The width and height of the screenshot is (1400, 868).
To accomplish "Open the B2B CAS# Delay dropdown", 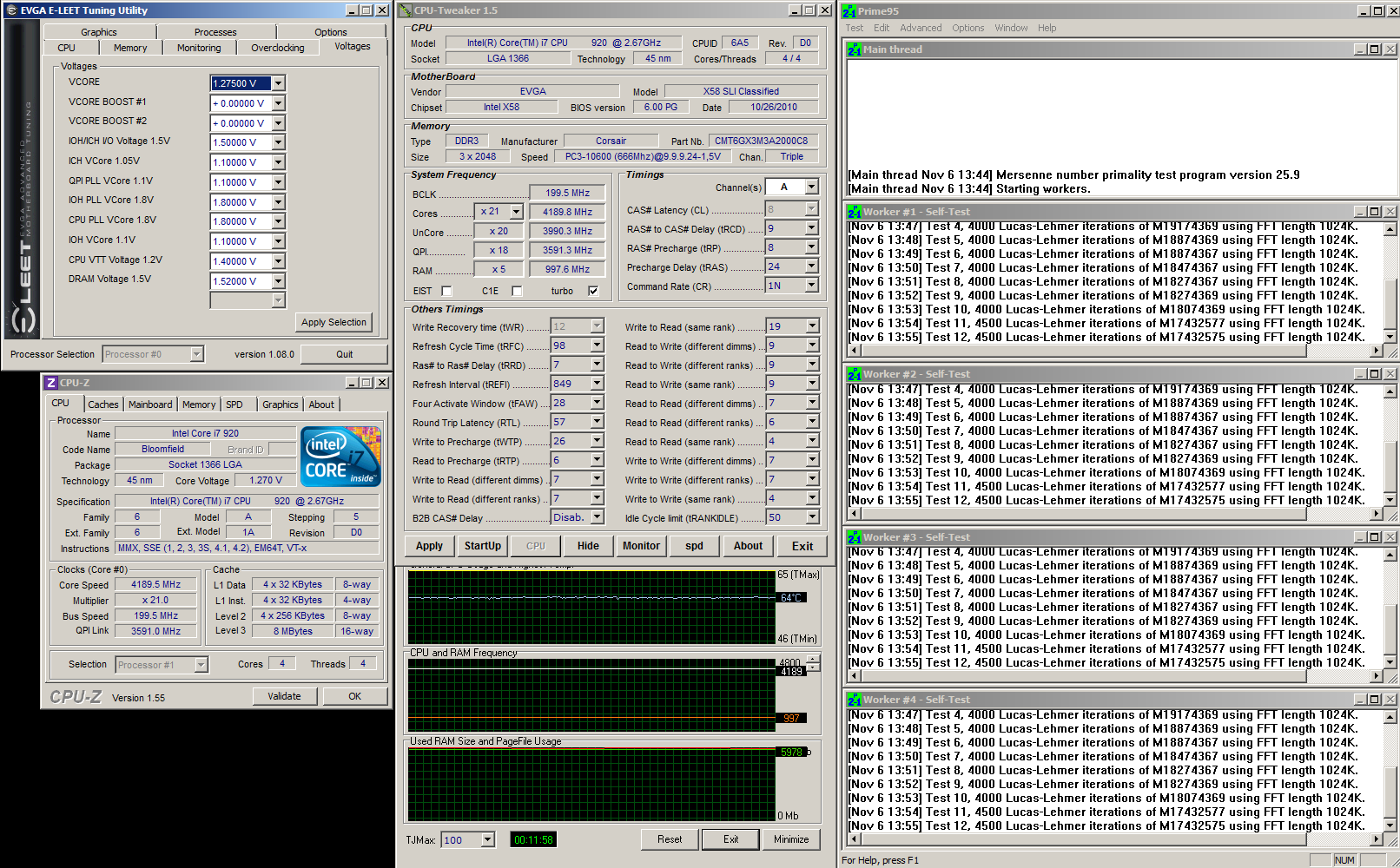I will click(597, 517).
